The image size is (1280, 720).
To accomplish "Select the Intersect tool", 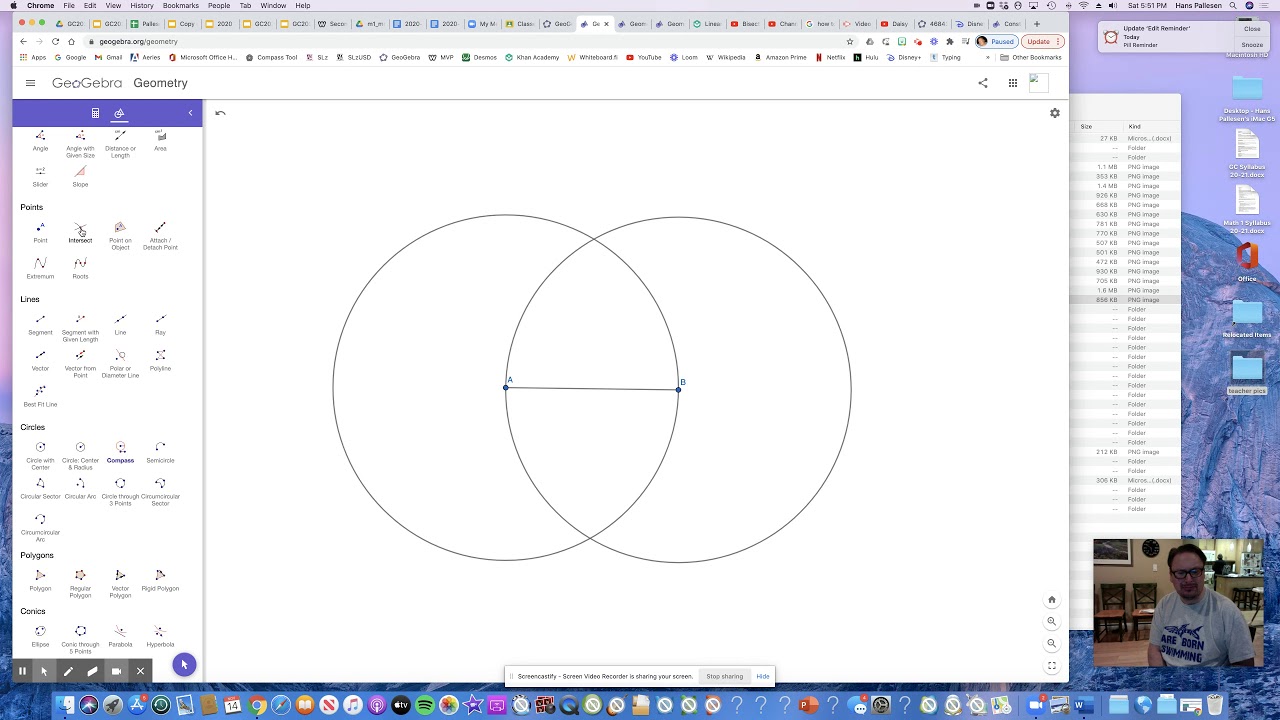I will tap(80, 233).
